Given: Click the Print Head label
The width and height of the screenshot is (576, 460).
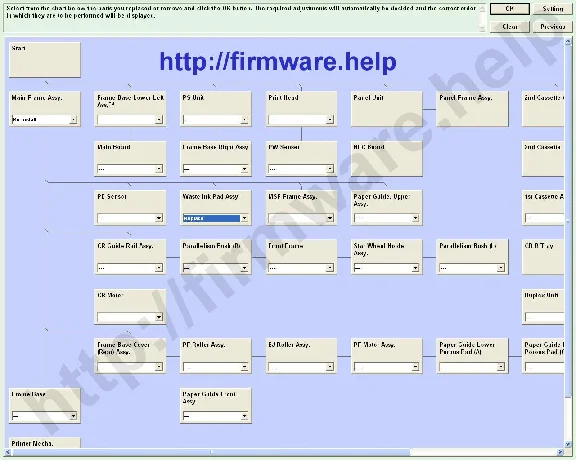Looking at the screenshot, I should (x=283, y=98).
